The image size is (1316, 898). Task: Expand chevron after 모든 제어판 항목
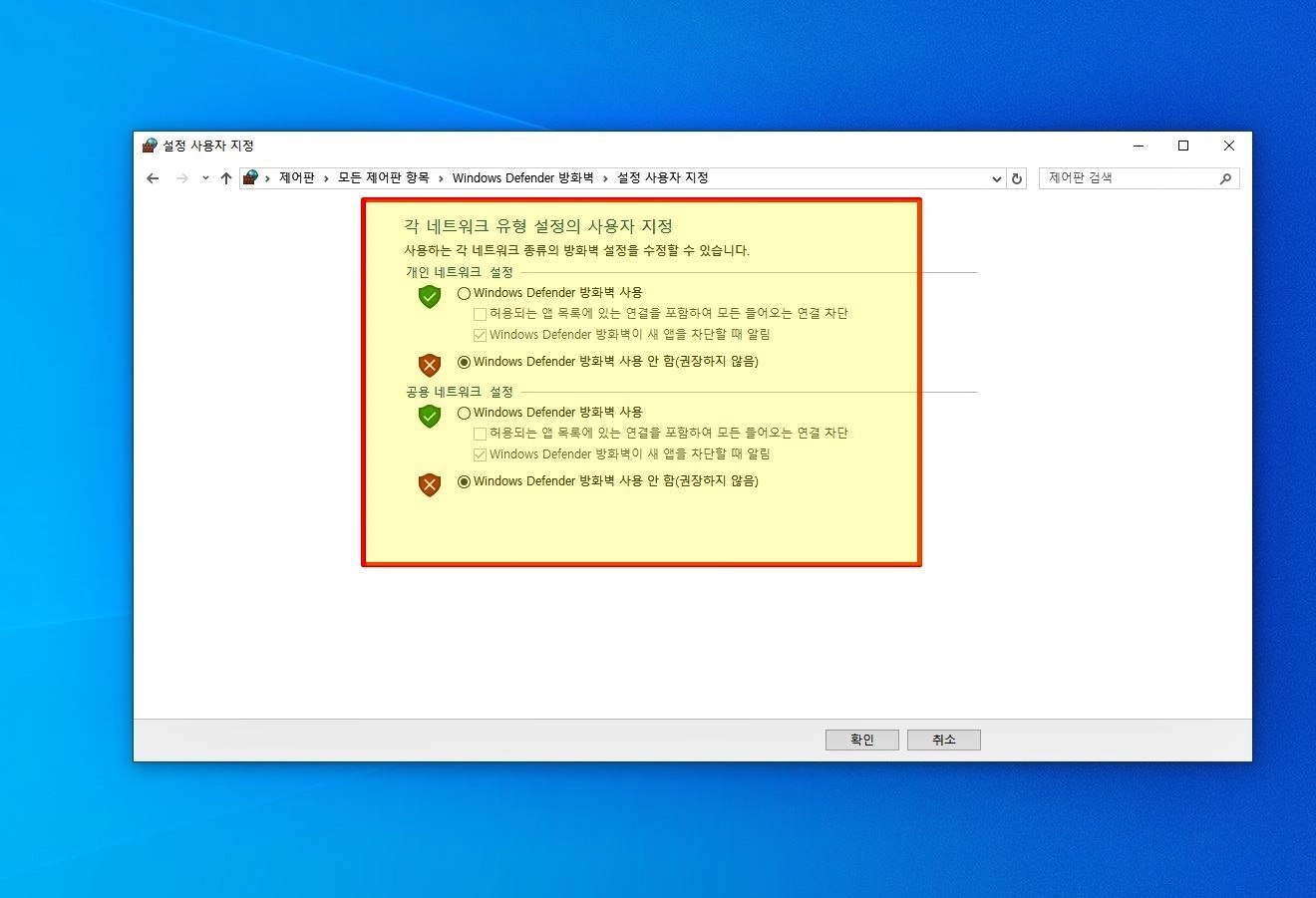click(x=441, y=178)
